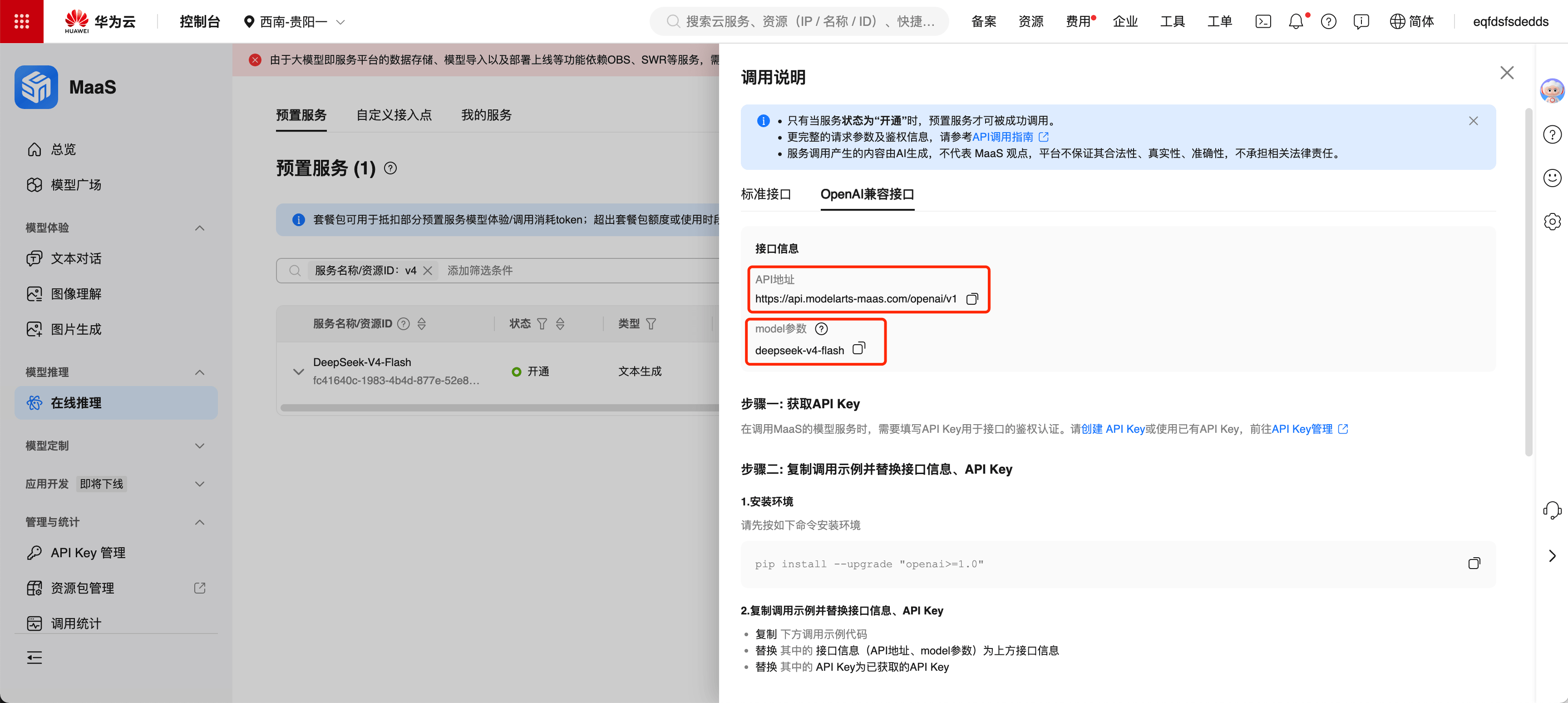Switch to 自定义接入点 tab
Screen dimensions: 1568x703
click(x=394, y=115)
